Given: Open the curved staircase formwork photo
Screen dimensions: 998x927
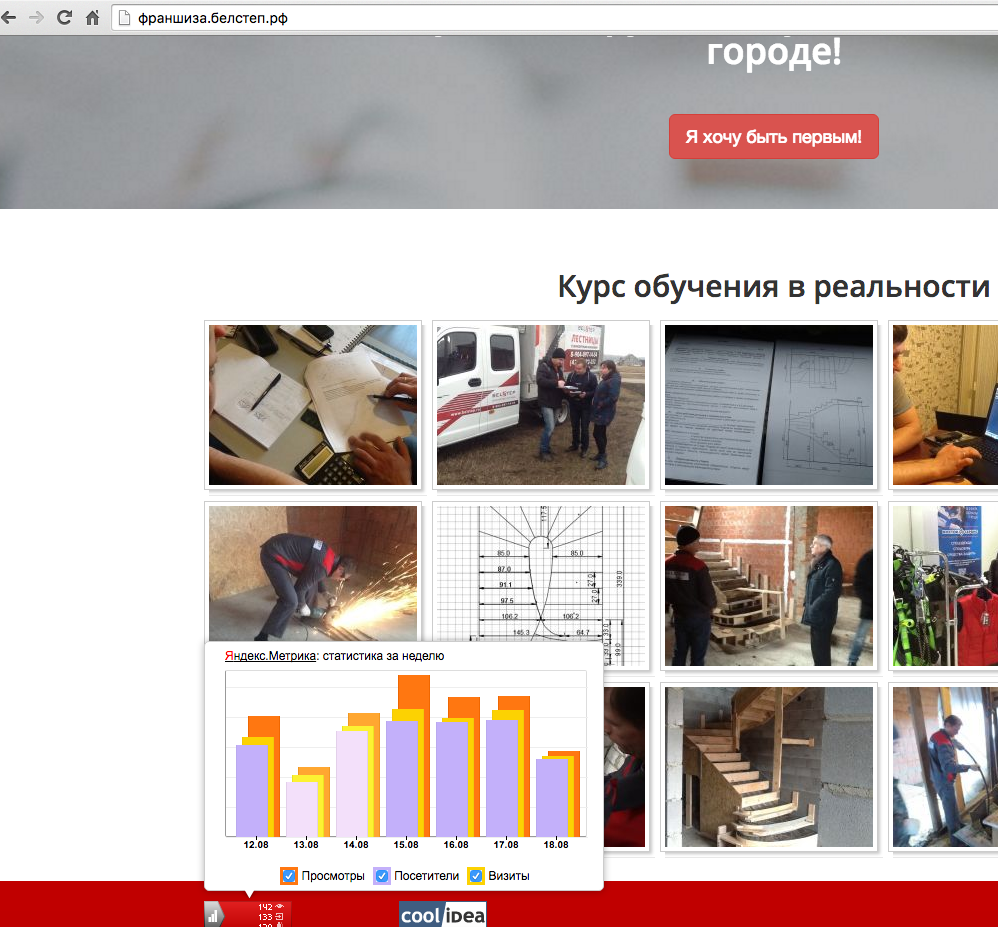Looking at the screenshot, I should click(x=769, y=766).
